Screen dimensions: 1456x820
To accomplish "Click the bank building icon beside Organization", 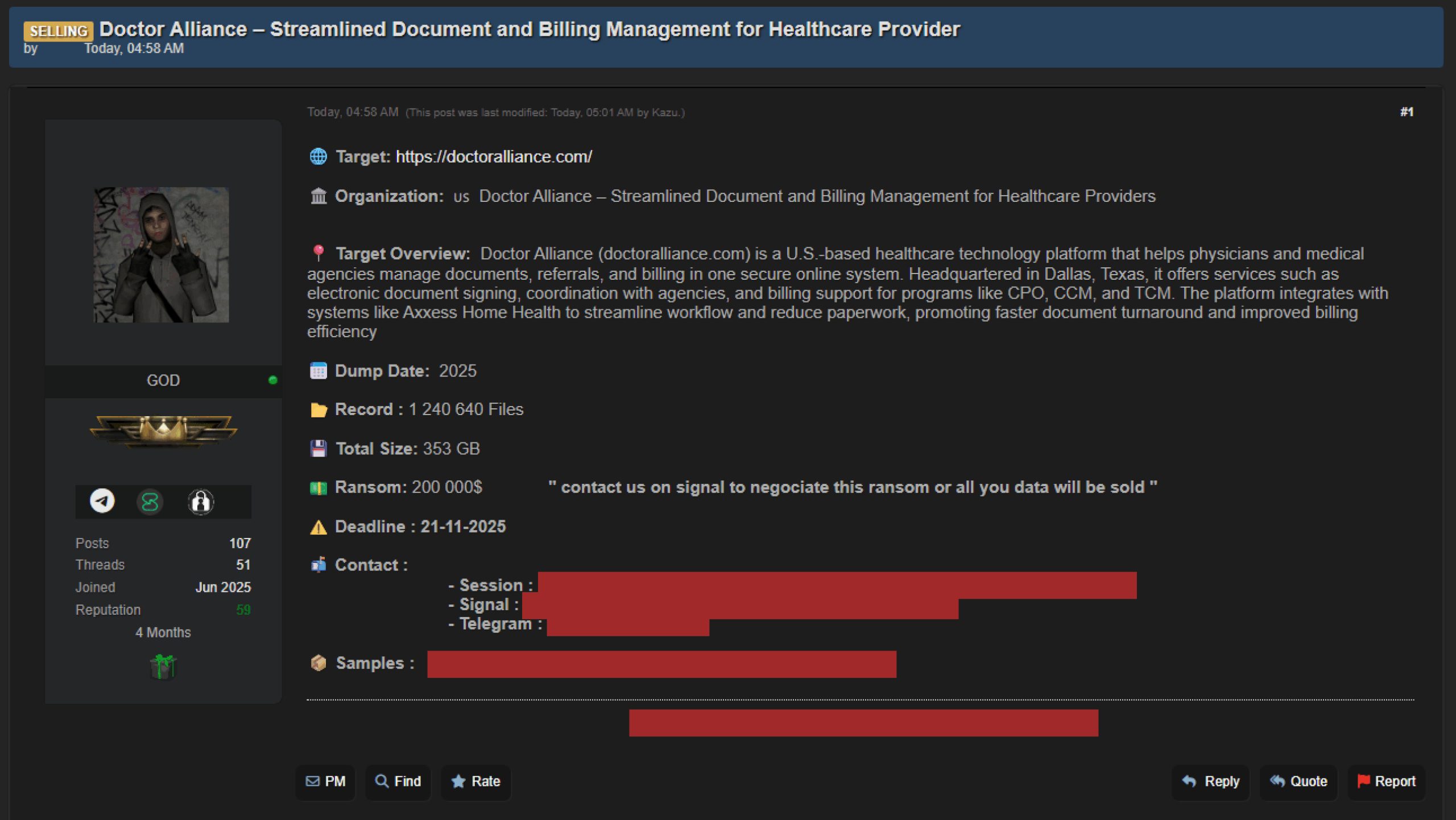I will (x=318, y=196).
